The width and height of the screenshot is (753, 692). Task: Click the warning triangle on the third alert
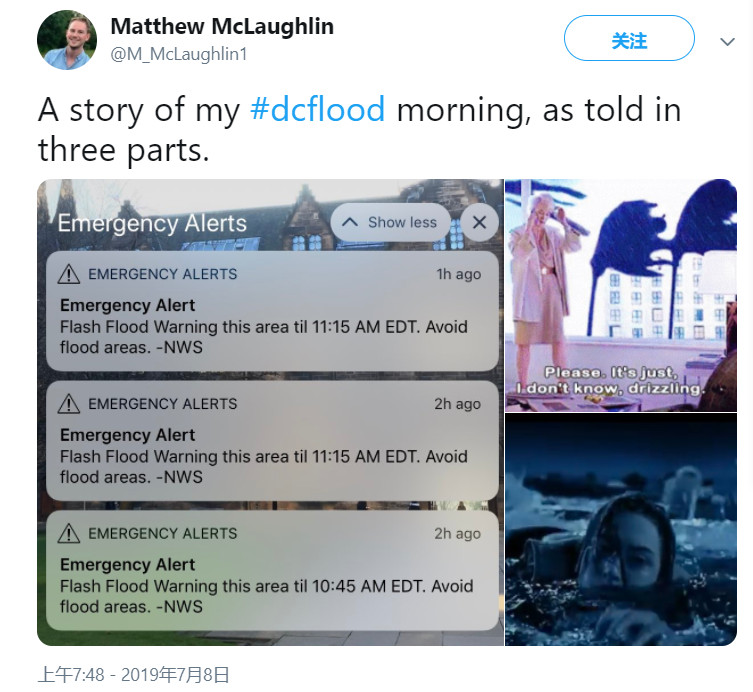69,534
